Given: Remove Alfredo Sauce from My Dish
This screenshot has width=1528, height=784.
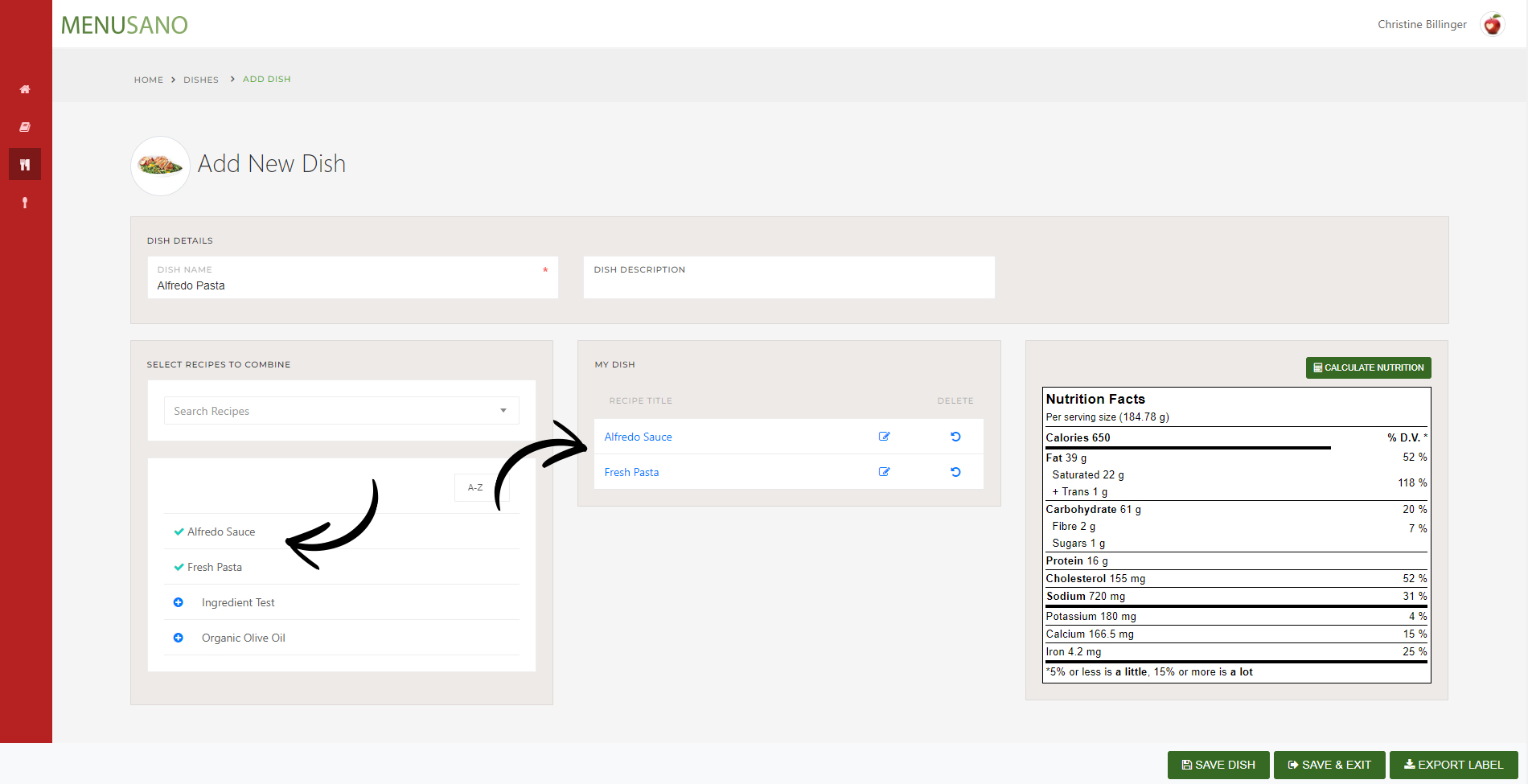Looking at the screenshot, I should click(955, 437).
